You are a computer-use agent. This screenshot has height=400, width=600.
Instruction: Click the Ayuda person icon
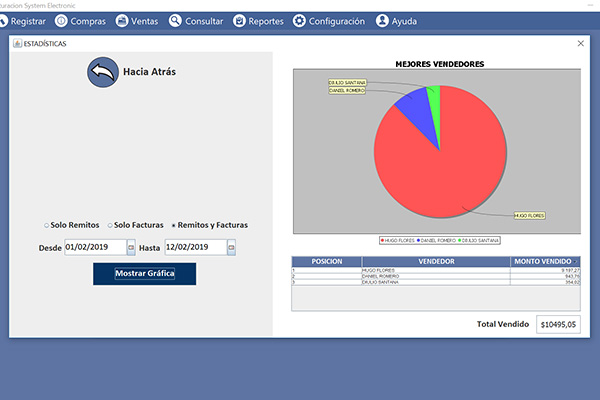(x=382, y=21)
